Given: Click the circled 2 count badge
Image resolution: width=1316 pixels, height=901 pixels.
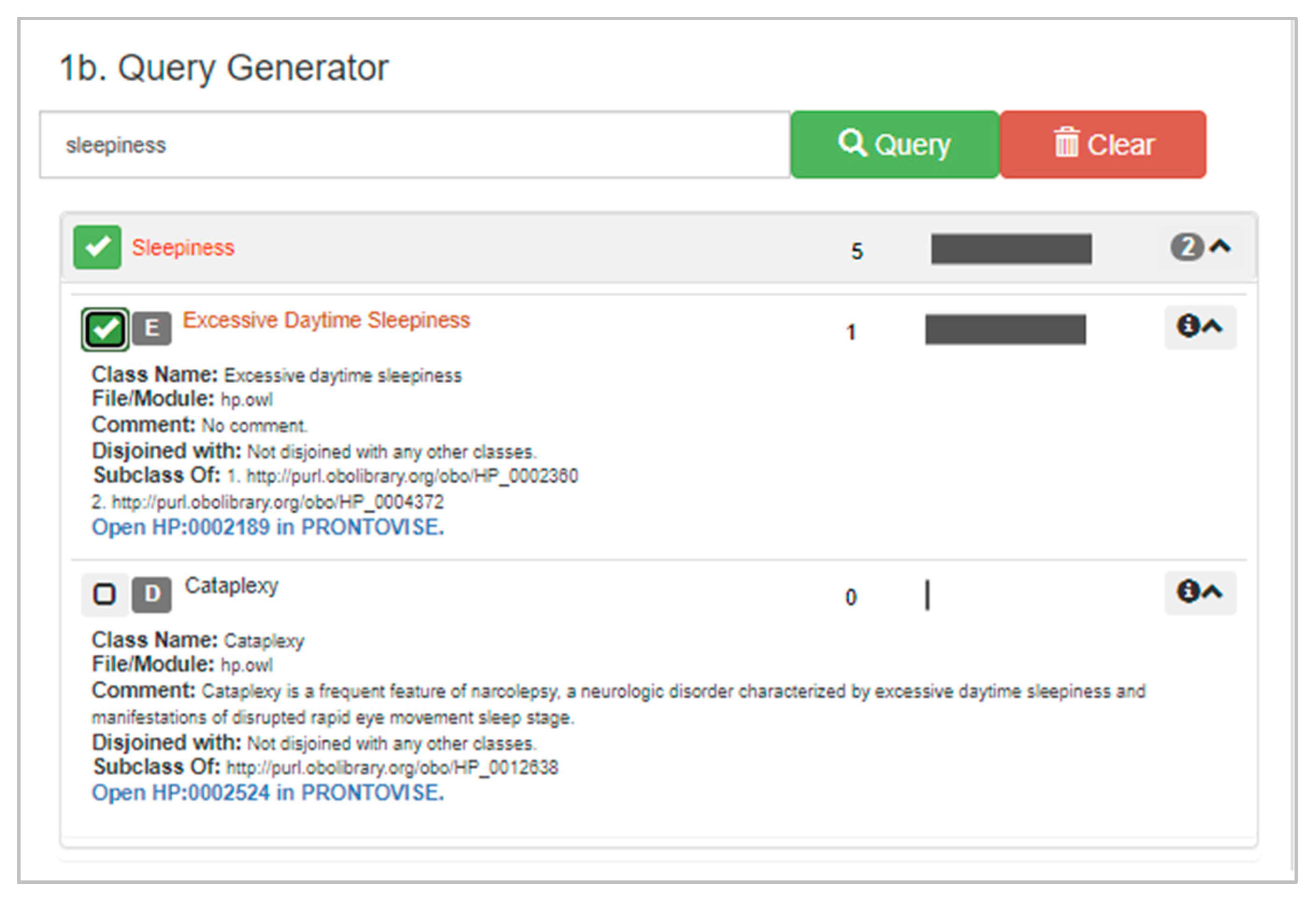Looking at the screenshot, I should (1186, 247).
